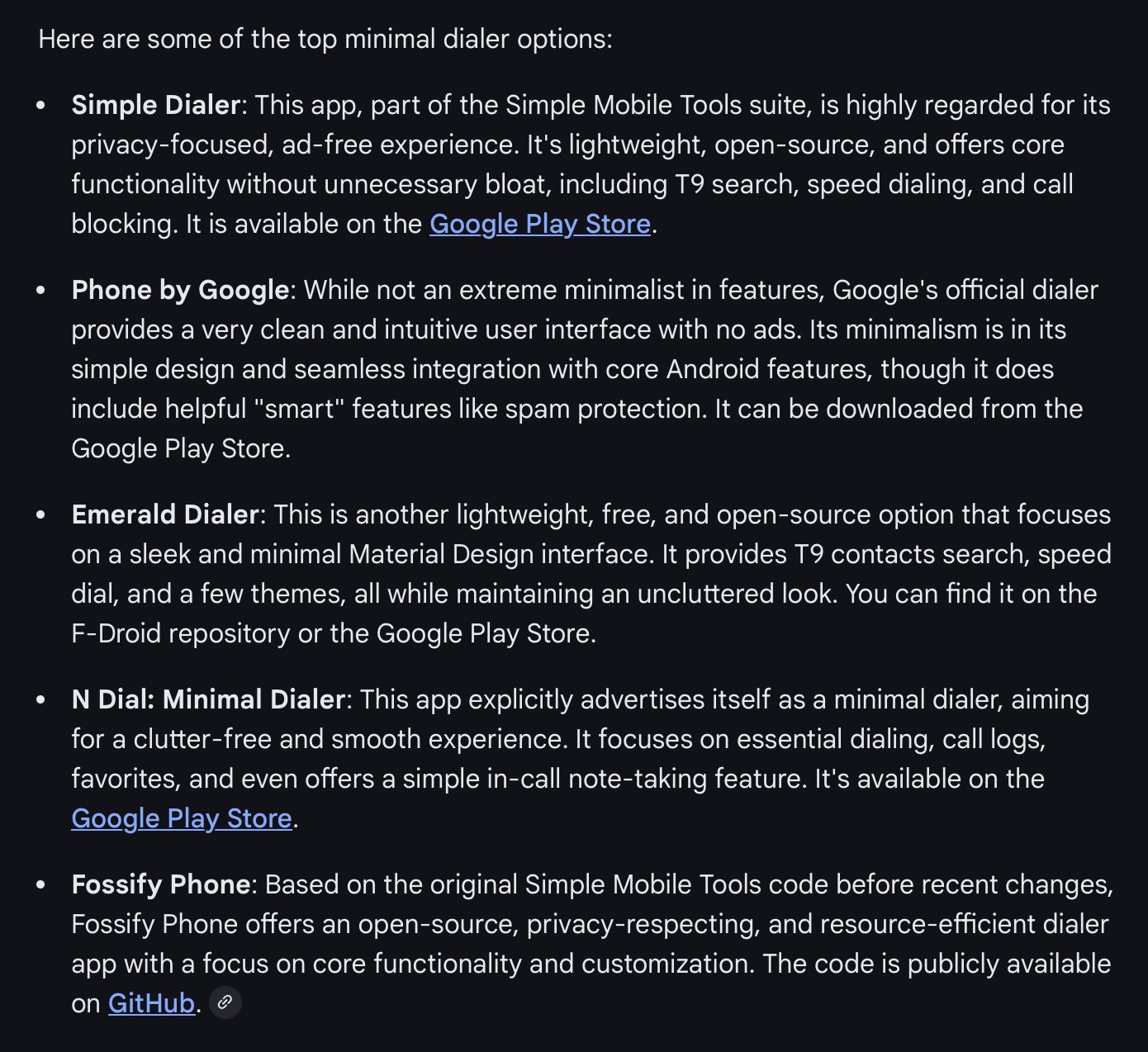
Task: Open the GitHub link for Fossify Phone
Action: coord(151,1003)
